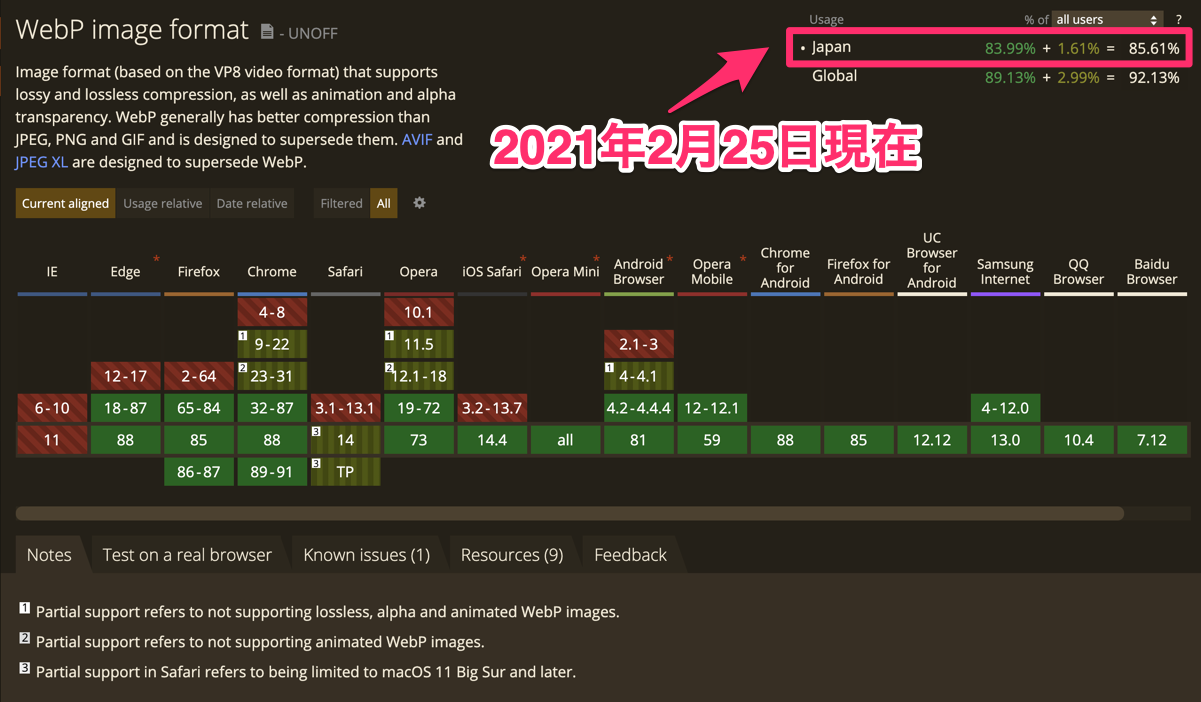
Task: Click the question mark help icon near Usage
Action: click(1179, 19)
